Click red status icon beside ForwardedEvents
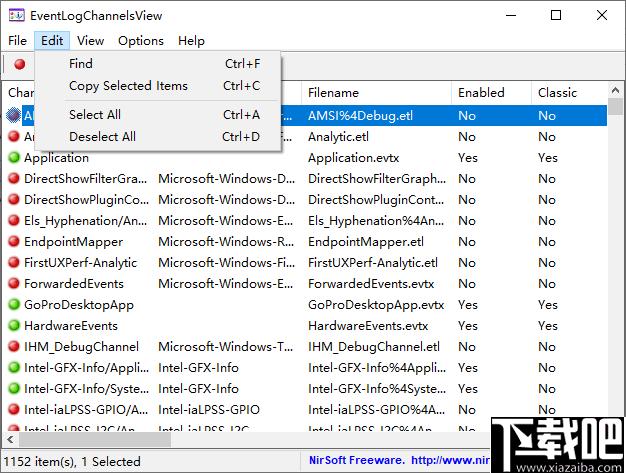The image size is (626, 473). [x=14, y=283]
